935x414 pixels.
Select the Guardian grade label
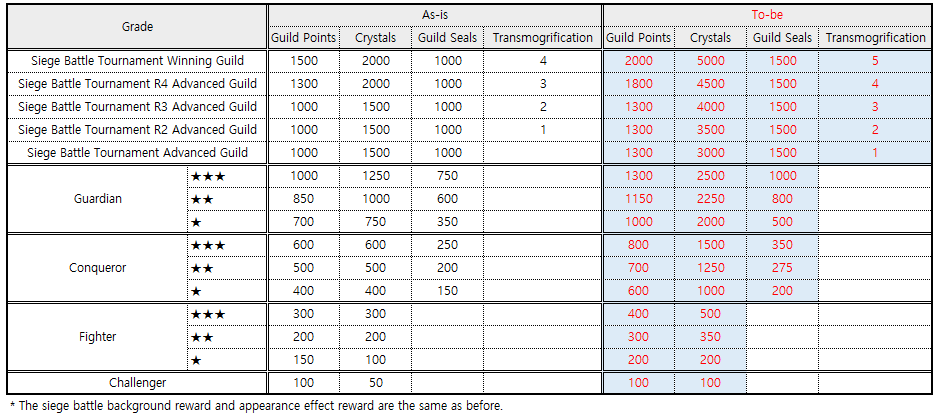pyautogui.click(x=98, y=199)
